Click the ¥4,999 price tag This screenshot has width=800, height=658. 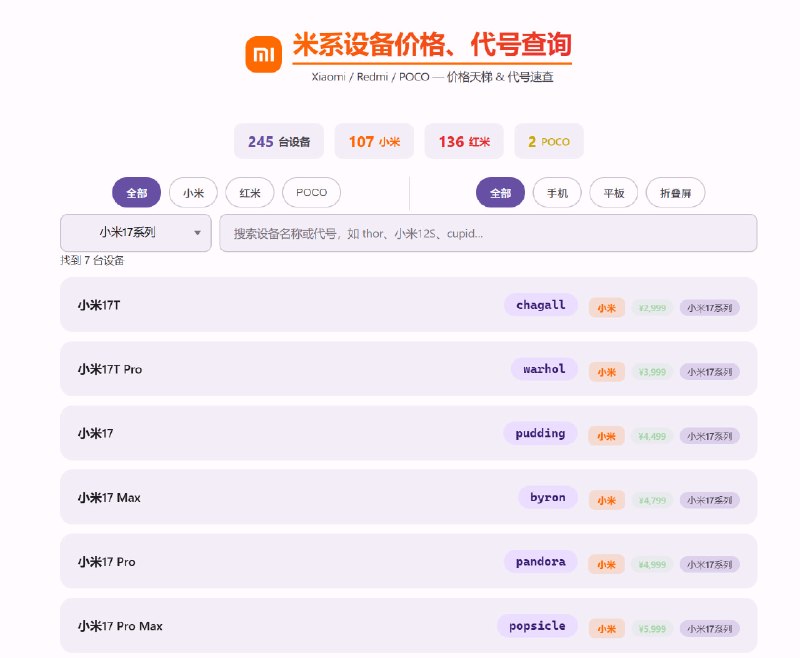(652, 565)
